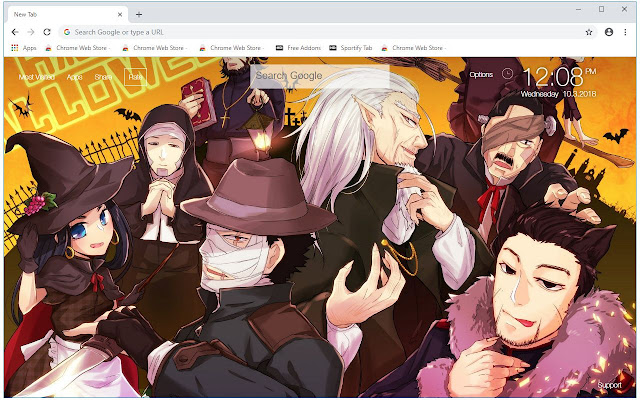This screenshot has width=640, height=400.
Task: Go back with the browser back arrow
Action: click(x=15, y=32)
